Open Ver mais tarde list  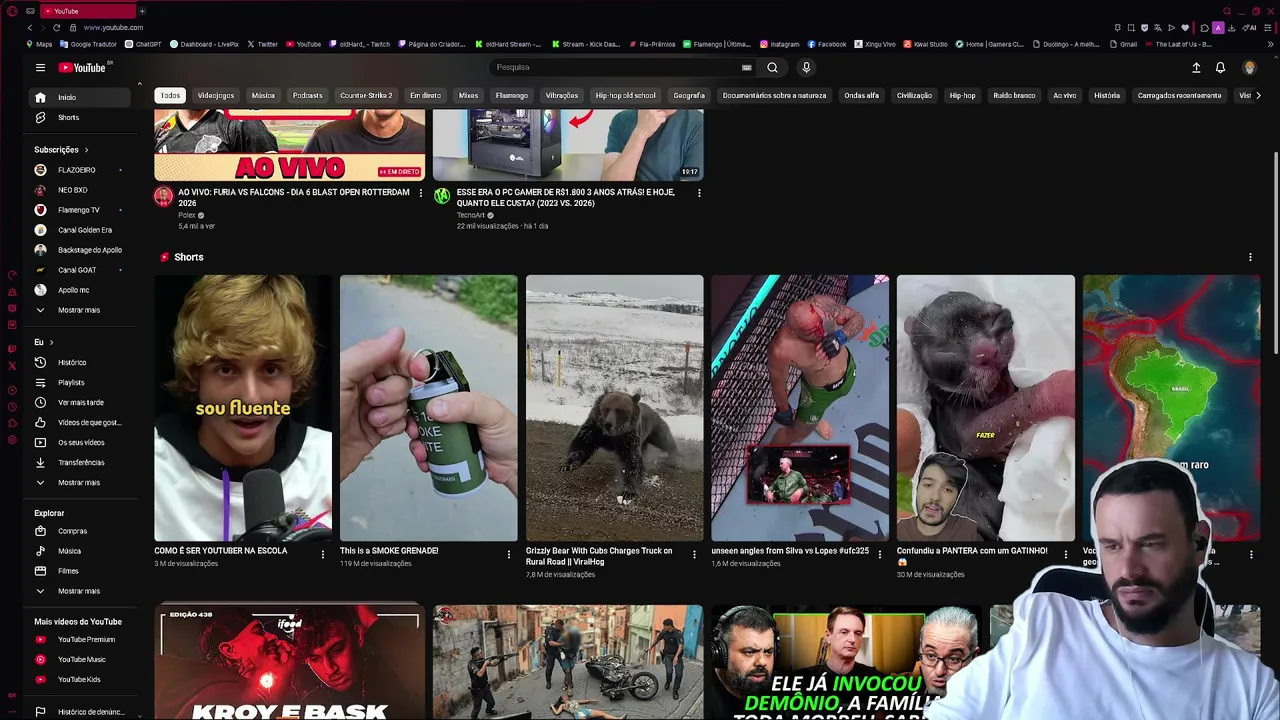coord(80,402)
